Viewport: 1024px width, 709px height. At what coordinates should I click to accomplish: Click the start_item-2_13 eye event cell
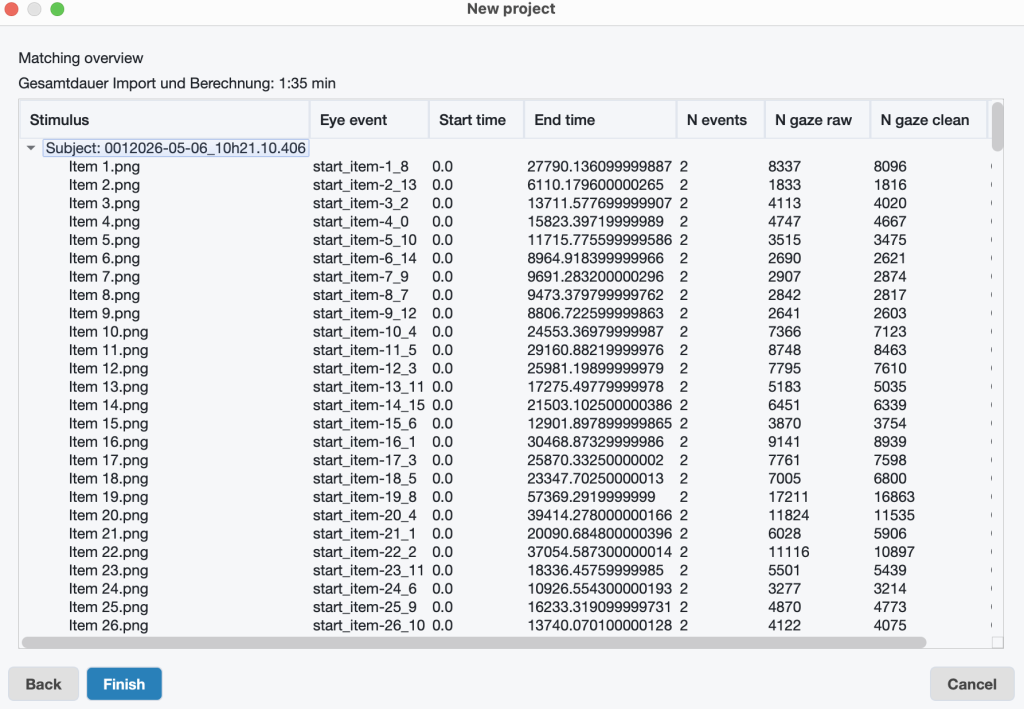[364, 185]
